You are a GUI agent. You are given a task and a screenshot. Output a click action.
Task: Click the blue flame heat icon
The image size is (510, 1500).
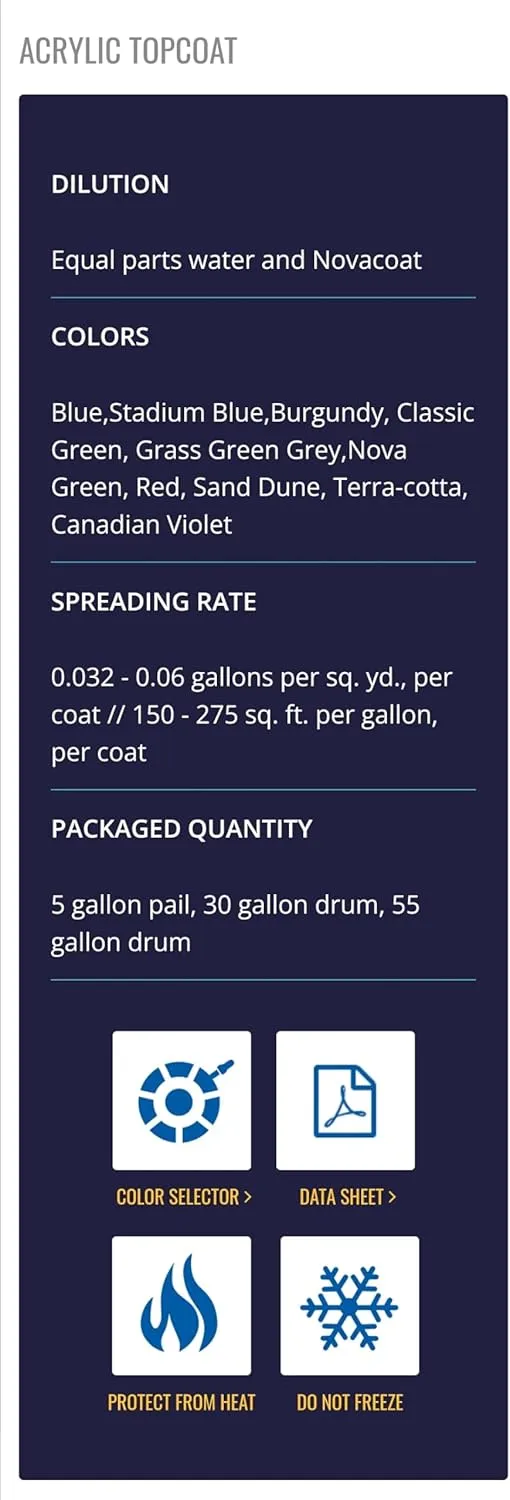(x=181, y=1305)
